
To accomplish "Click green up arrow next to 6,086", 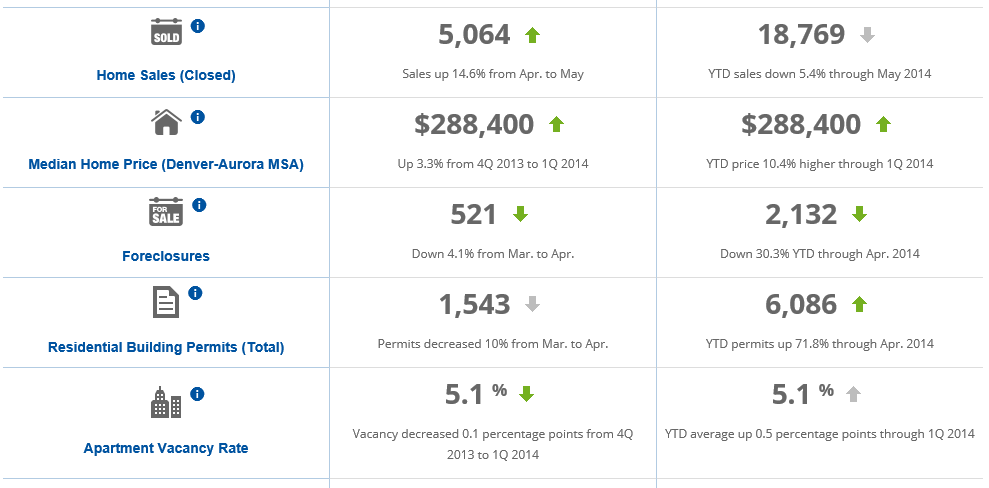I will click(x=858, y=304).
